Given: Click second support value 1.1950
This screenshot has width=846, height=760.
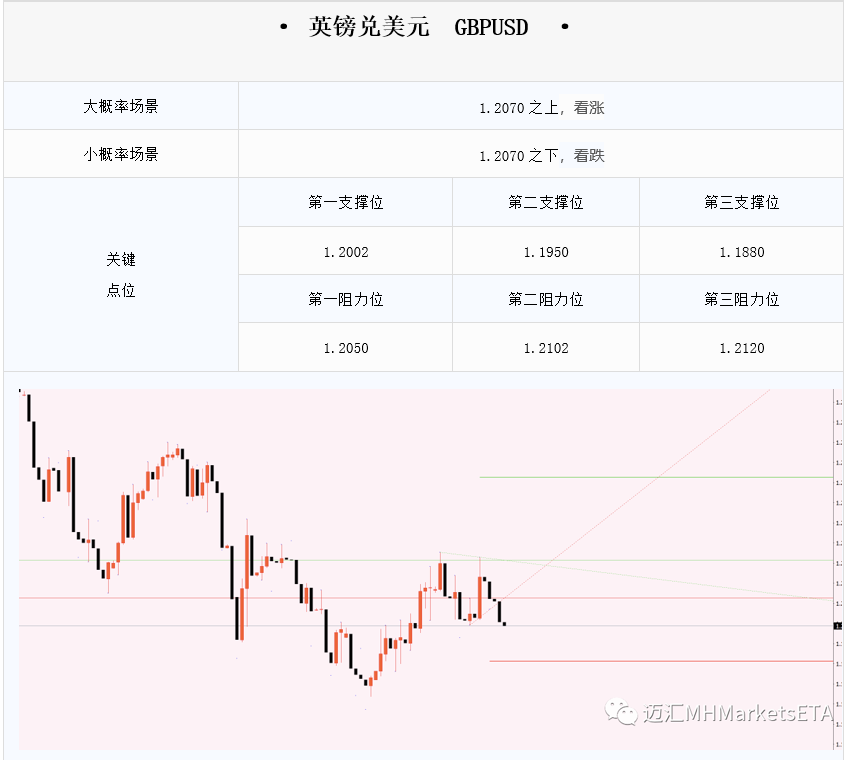Looking at the screenshot, I should click(x=546, y=251).
